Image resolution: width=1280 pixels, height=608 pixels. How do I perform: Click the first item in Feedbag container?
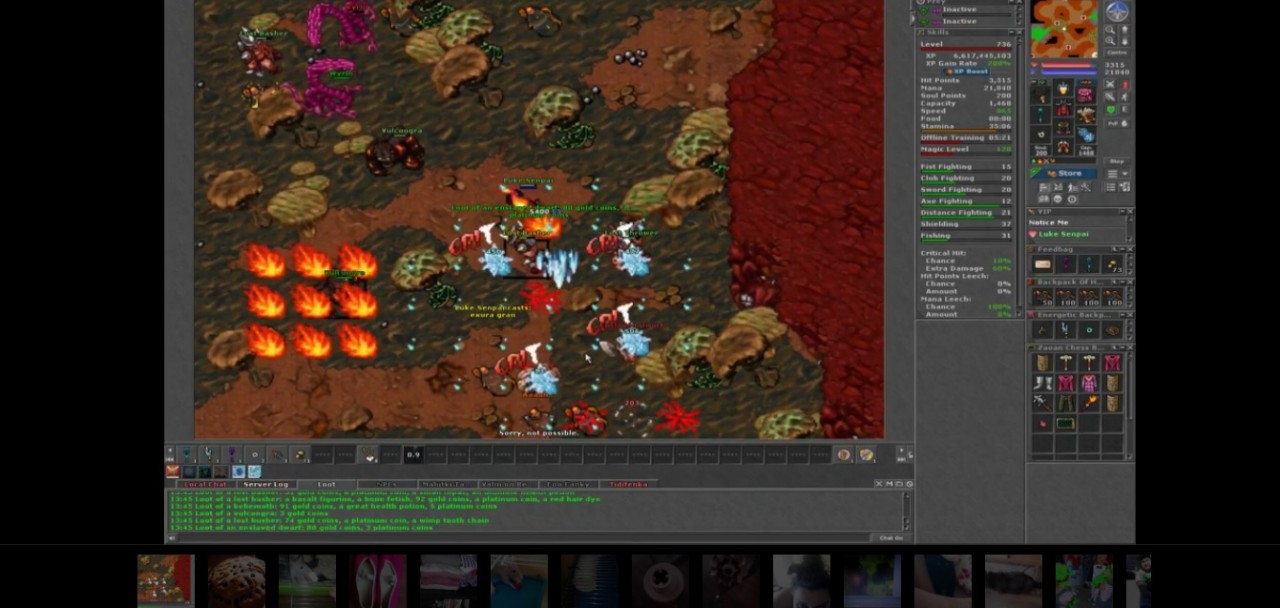coord(1042,263)
